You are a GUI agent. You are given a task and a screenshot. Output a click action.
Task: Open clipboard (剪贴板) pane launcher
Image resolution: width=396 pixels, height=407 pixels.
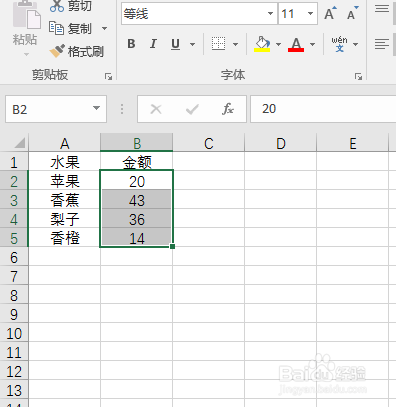(x=108, y=76)
